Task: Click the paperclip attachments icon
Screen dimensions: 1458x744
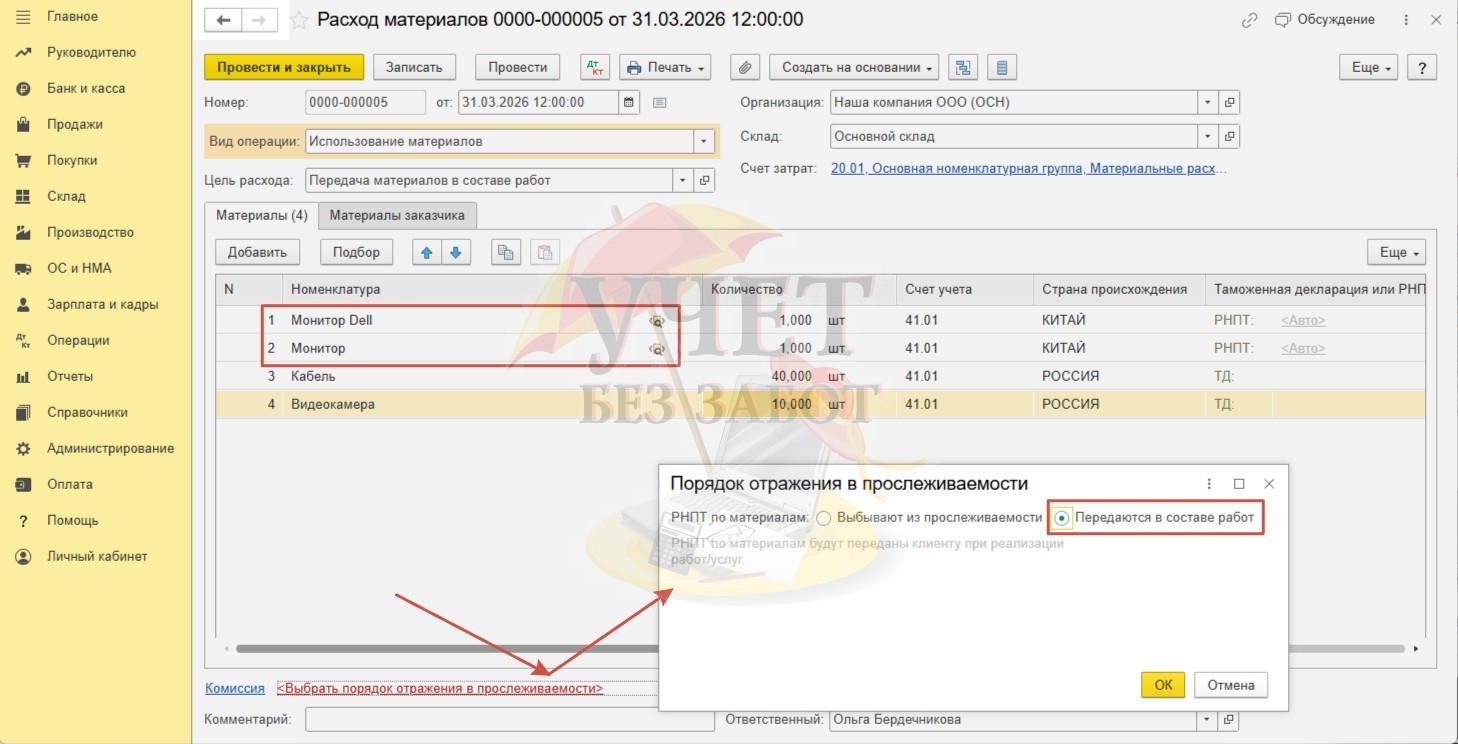Action: pyautogui.click(x=745, y=67)
